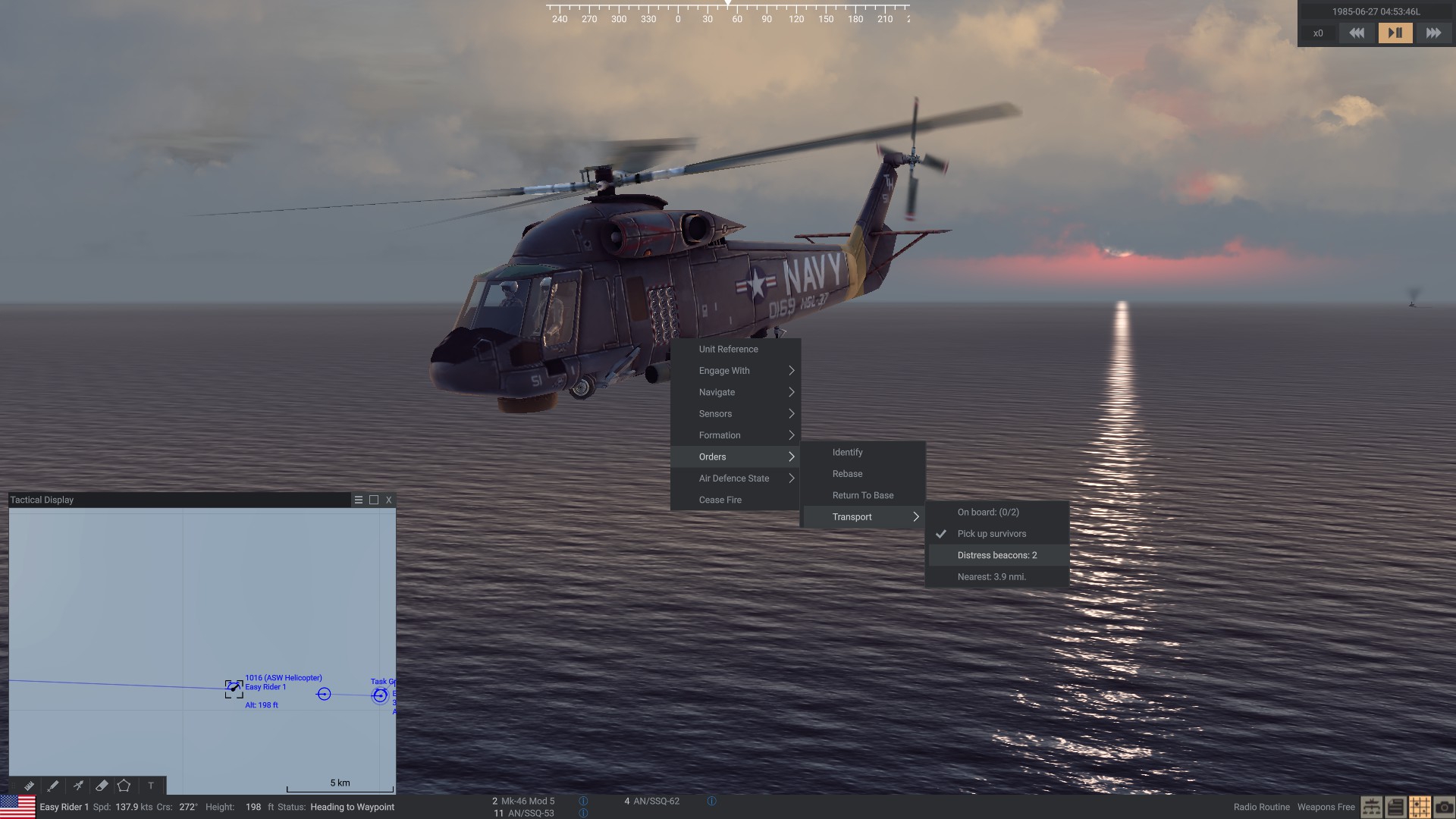The image size is (1456, 819).
Task: Change the Weapons Free engagement state
Action: coord(1326,807)
